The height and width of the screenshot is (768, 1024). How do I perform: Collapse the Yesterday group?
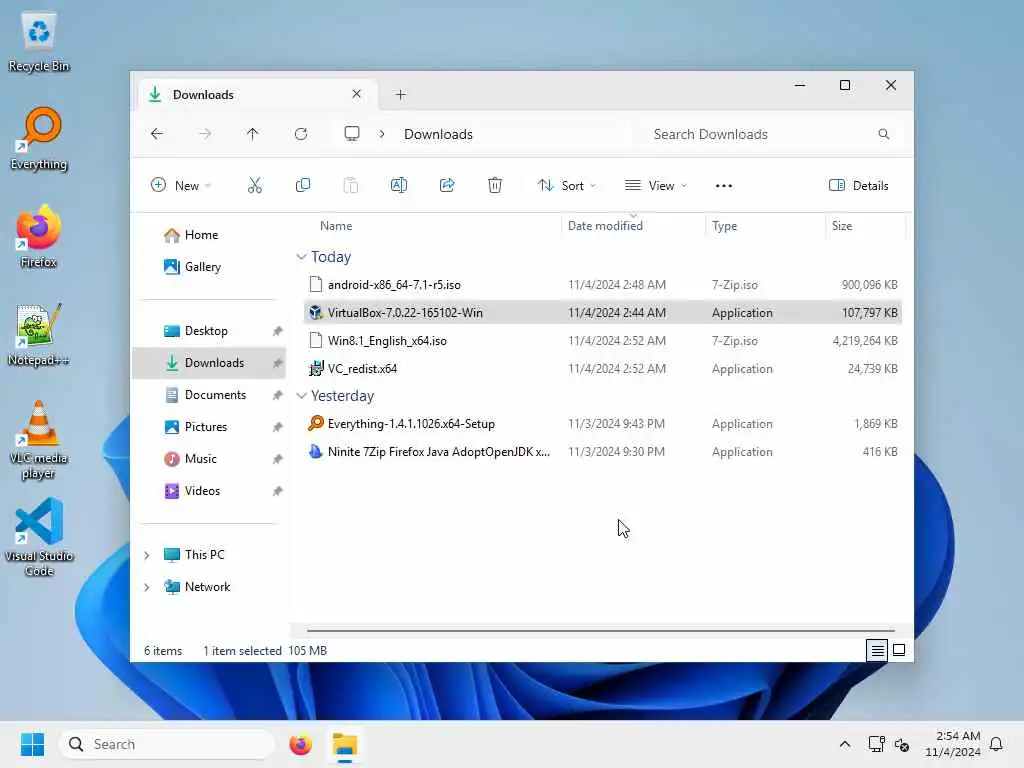[301, 396]
